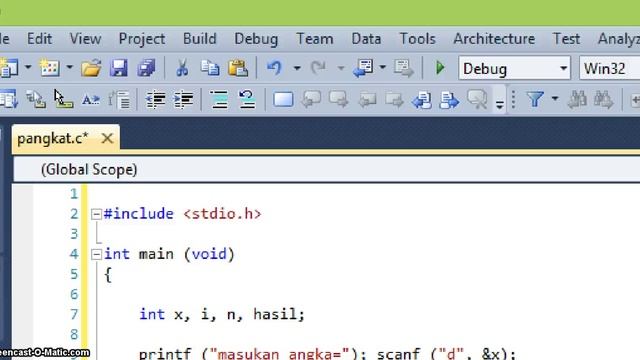Viewport: 640px width, 360px height.
Task: Open the Win32 platform dropdown
Action: point(610,68)
